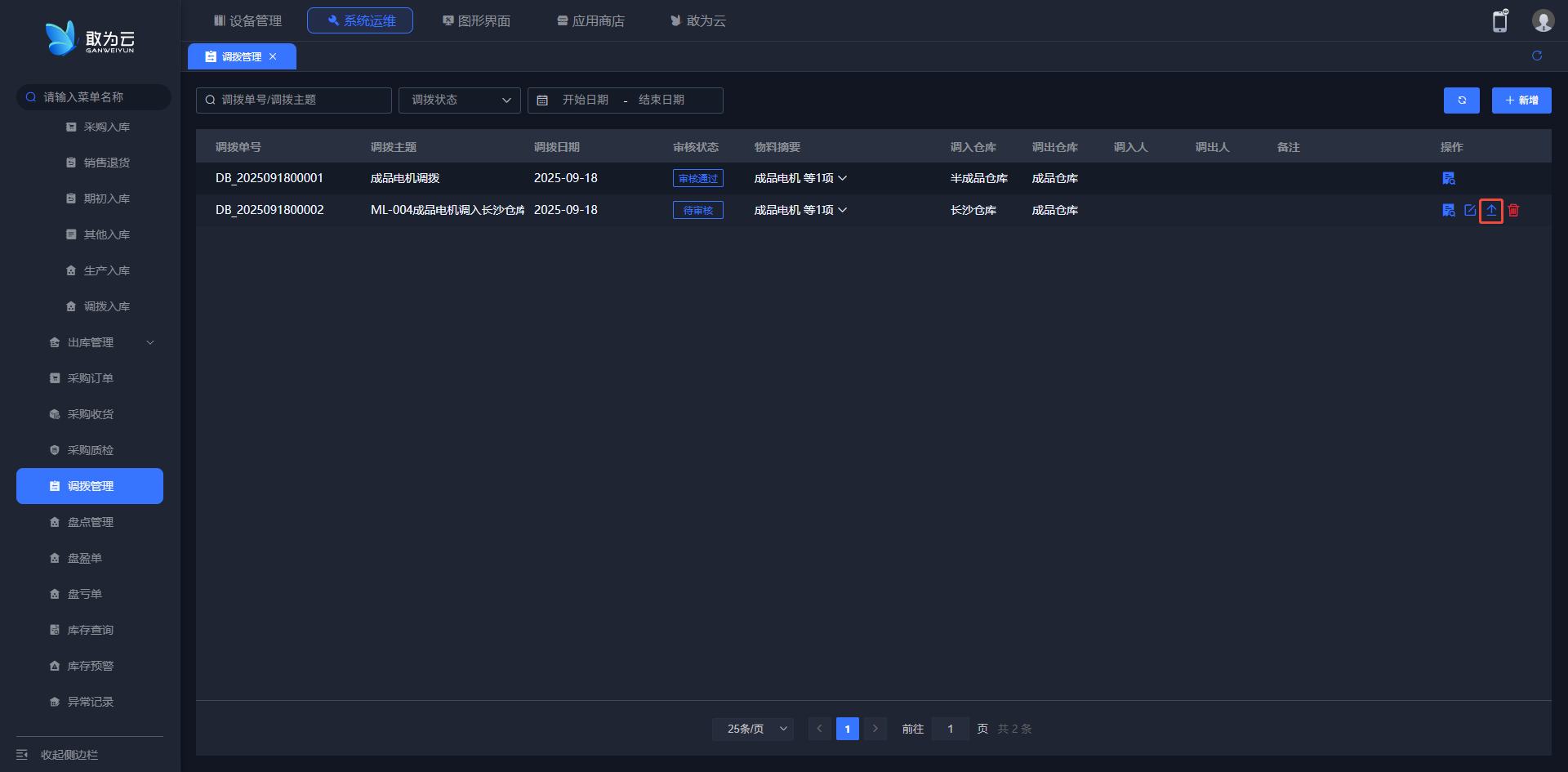Click the 审核通过 status tag
The height and width of the screenshot is (772, 1568).
point(698,178)
